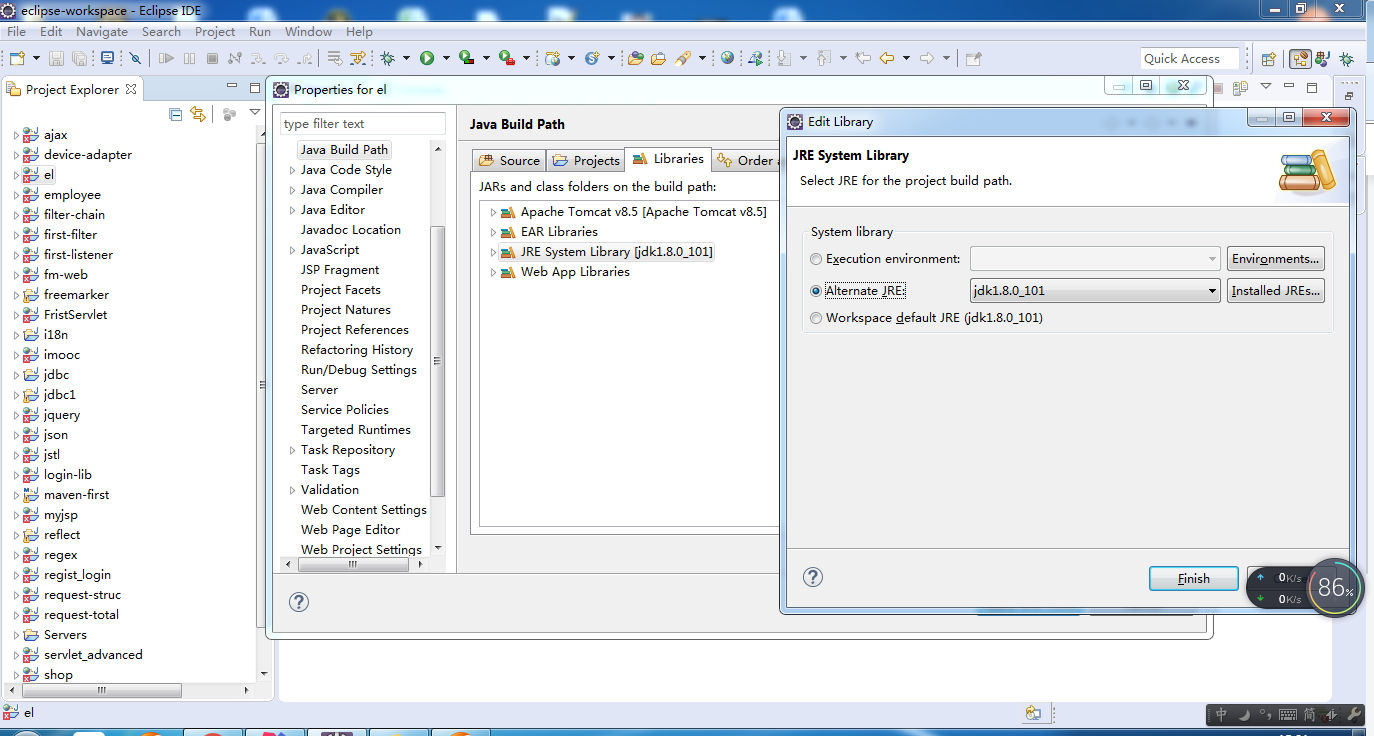Image resolution: width=1374 pixels, height=736 pixels.
Task: Open the Run button dropdown arrow
Action: (x=446, y=59)
